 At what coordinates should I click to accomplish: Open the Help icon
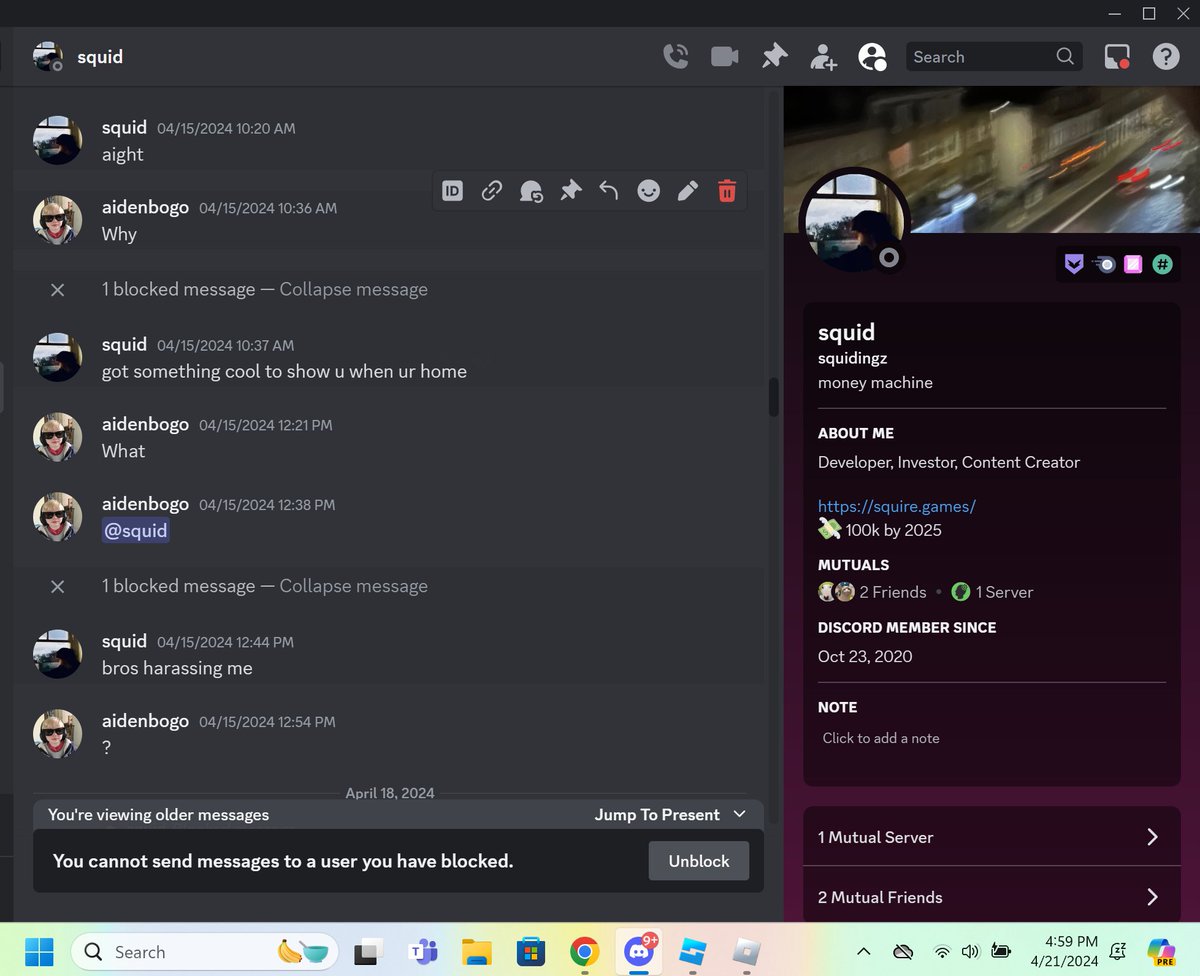point(1166,57)
